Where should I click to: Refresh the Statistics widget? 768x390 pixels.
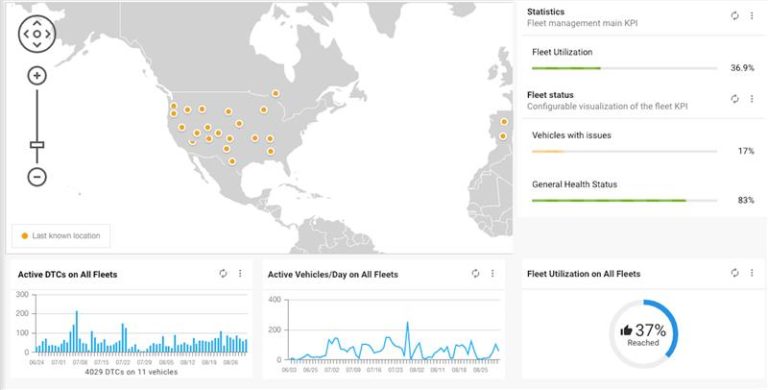(x=734, y=16)
